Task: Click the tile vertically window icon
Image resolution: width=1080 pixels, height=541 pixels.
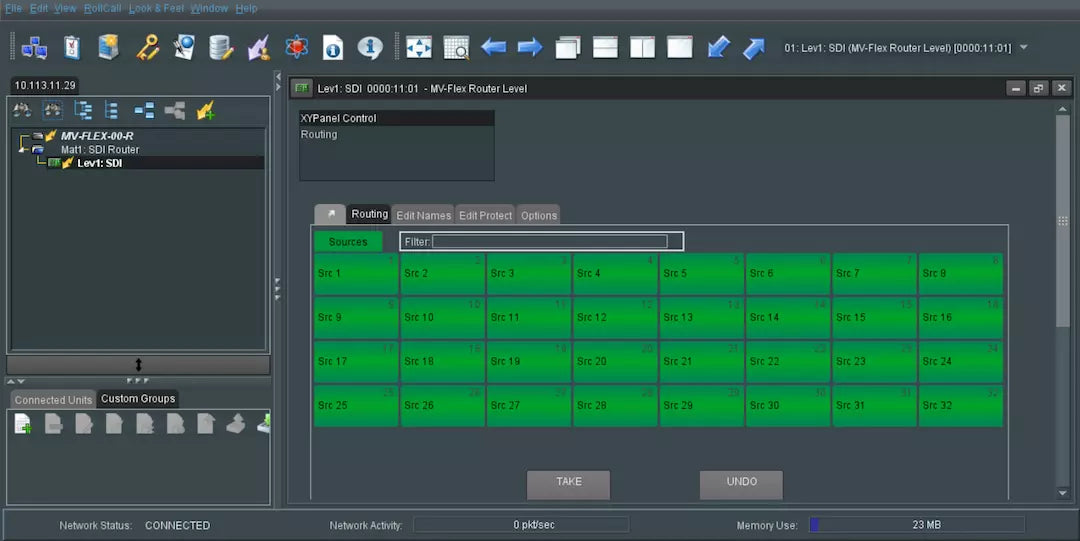Action: [x=642, y=48]
